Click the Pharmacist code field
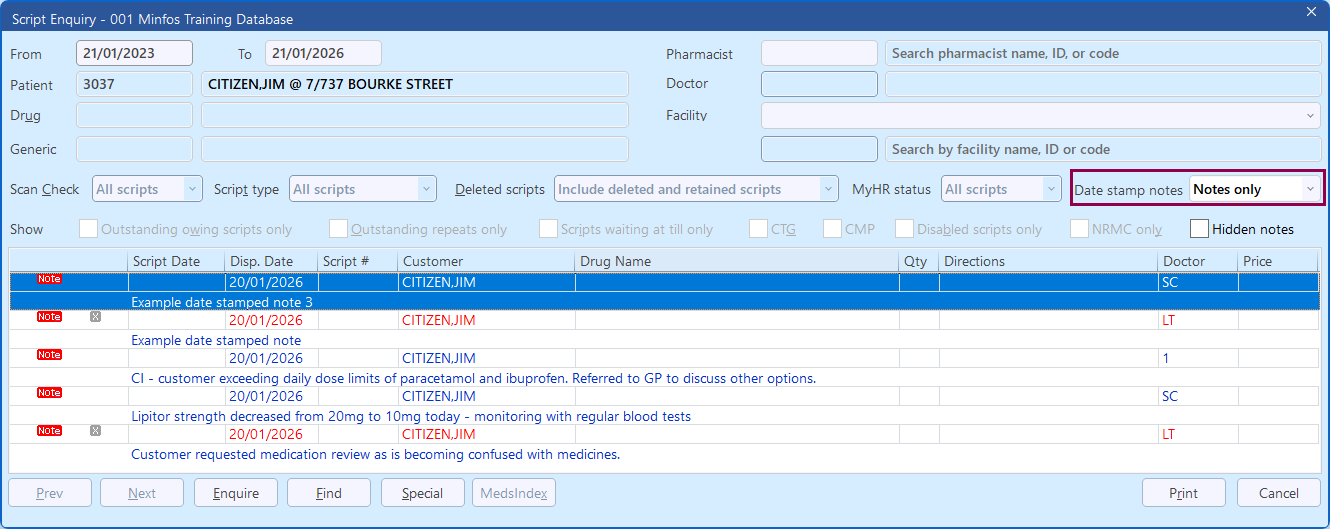Screen dimensions: 1330x529 819,53
